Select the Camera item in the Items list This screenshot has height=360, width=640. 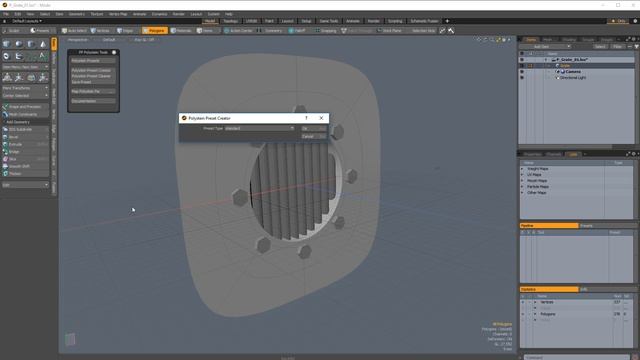573,71
